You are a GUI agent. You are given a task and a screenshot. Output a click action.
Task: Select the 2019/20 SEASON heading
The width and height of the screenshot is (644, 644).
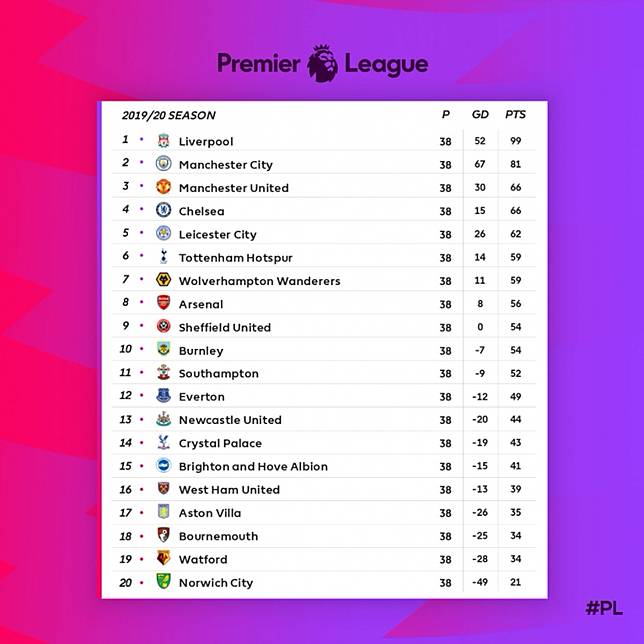(169, 115)
